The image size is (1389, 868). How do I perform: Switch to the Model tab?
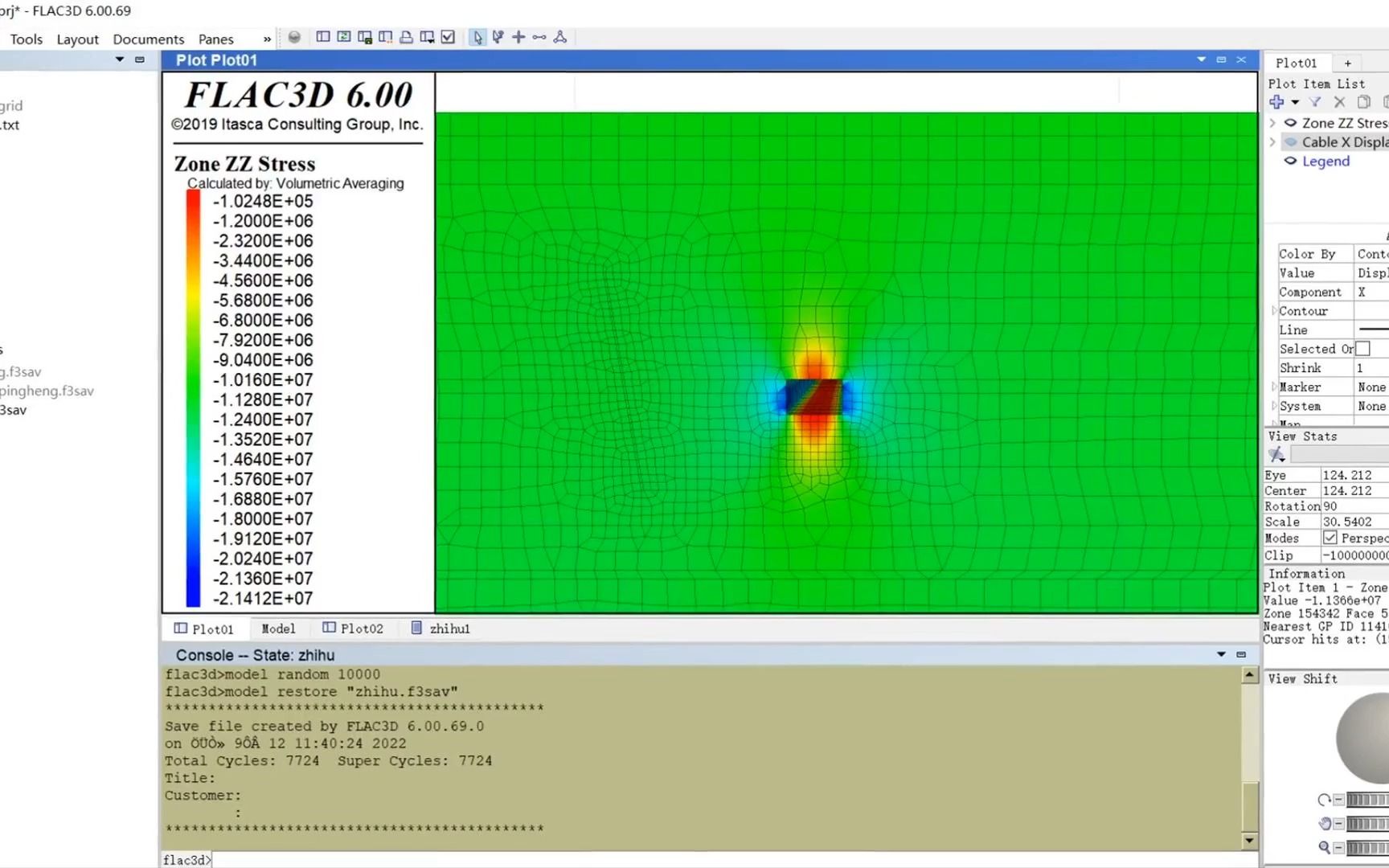[278, 628]
